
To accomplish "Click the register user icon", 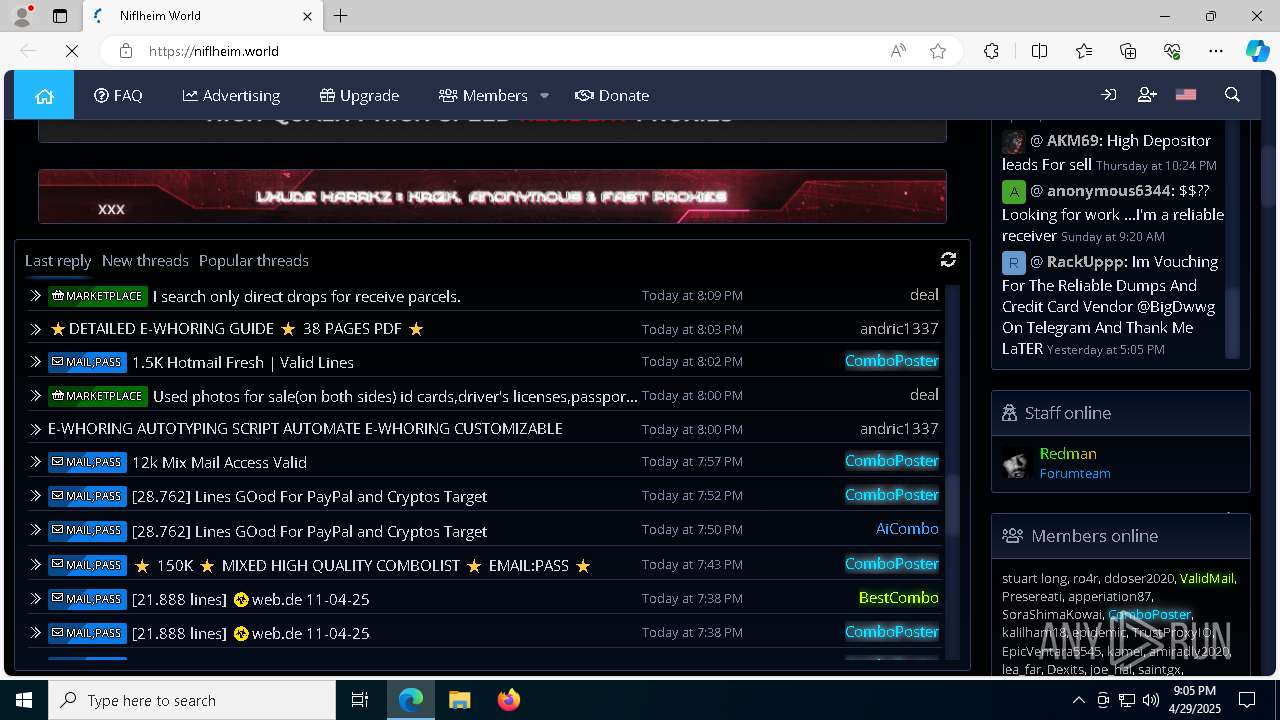I will (x=1147, y=95).
